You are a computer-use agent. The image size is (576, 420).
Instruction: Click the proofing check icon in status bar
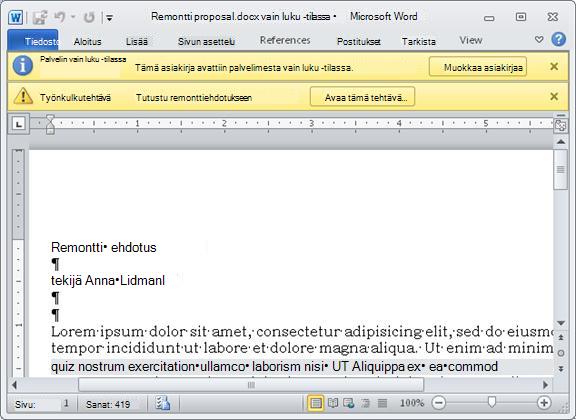[162, 403]
